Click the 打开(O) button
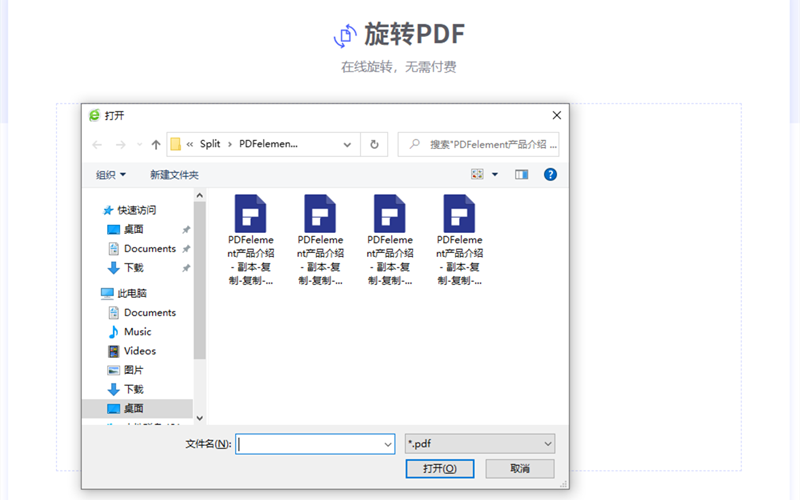Image resolution: width=800 pixels, height=500 pixels. (x=439, y=468)
